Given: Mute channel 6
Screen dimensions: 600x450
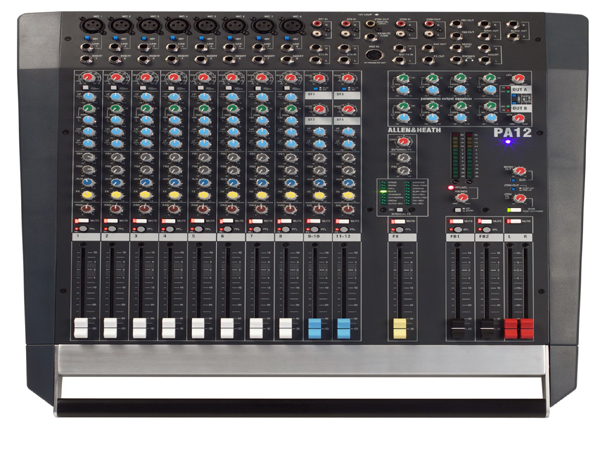Looking at the screenshot, I should click(x=227, y=221).
